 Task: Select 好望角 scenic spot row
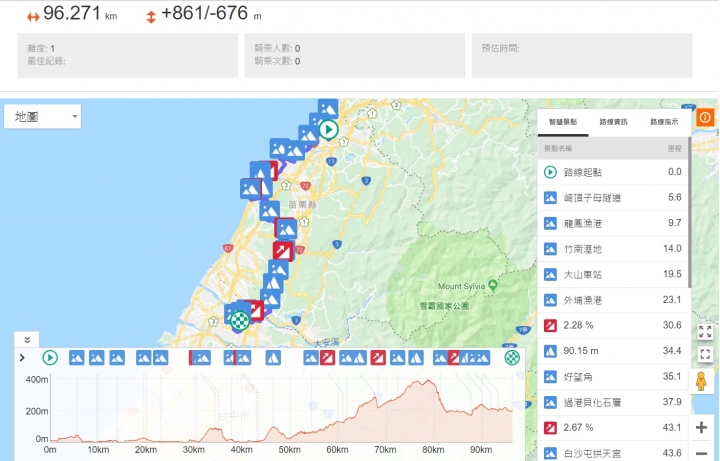[x=613, y=377]
